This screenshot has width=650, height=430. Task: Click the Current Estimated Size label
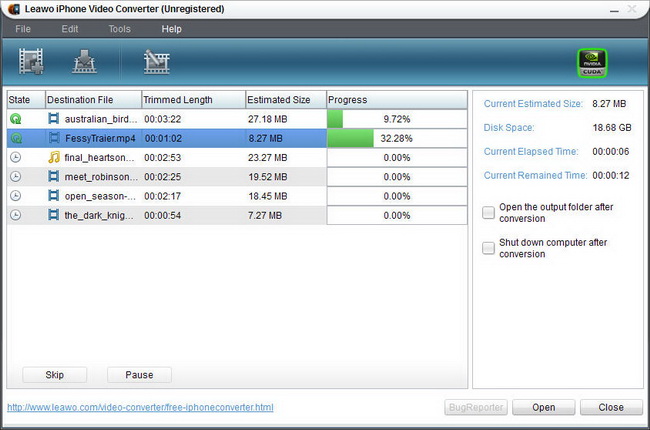click(533, 104)
